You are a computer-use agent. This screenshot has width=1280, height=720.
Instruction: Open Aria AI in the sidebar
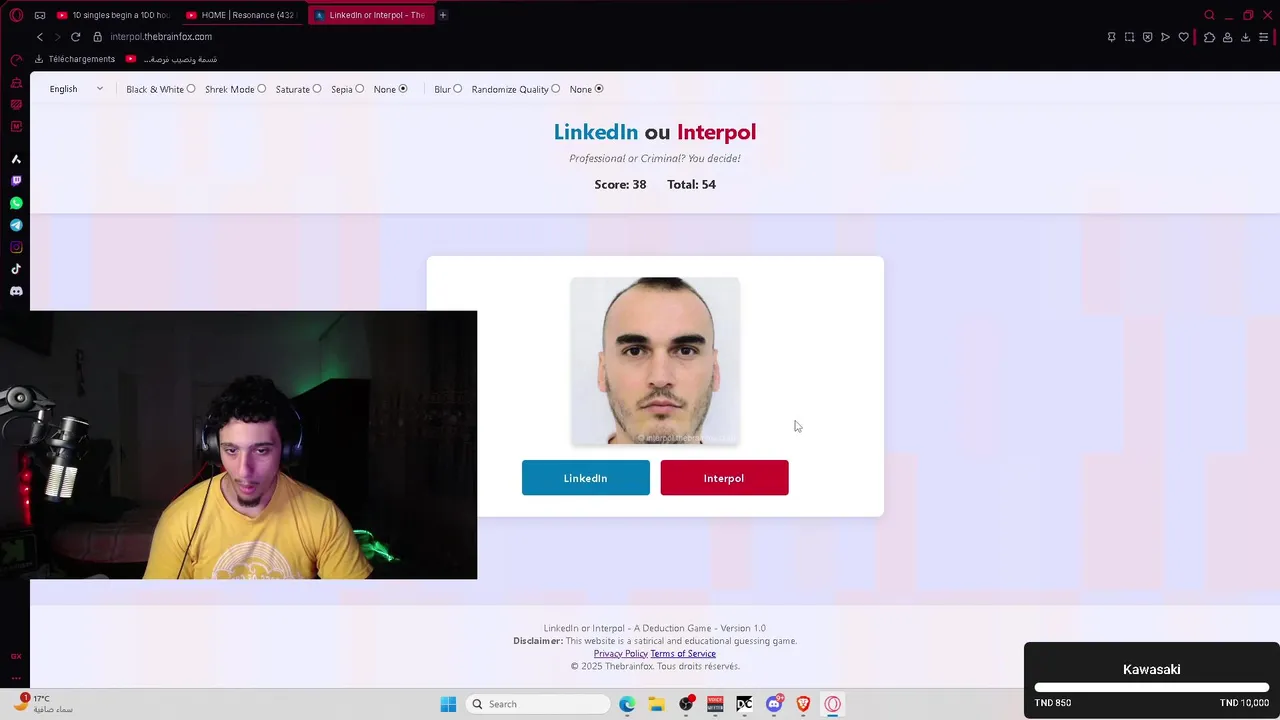click(x=16, y=159)
